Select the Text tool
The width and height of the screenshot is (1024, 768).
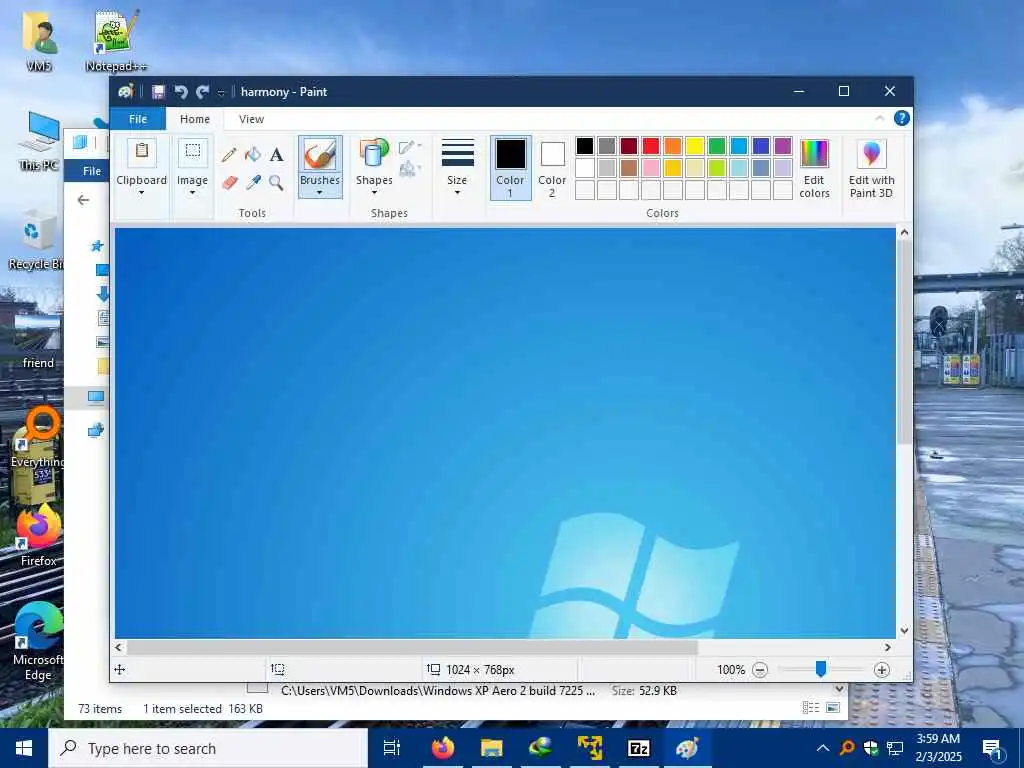pyautogui.click(x=276, y=155)
